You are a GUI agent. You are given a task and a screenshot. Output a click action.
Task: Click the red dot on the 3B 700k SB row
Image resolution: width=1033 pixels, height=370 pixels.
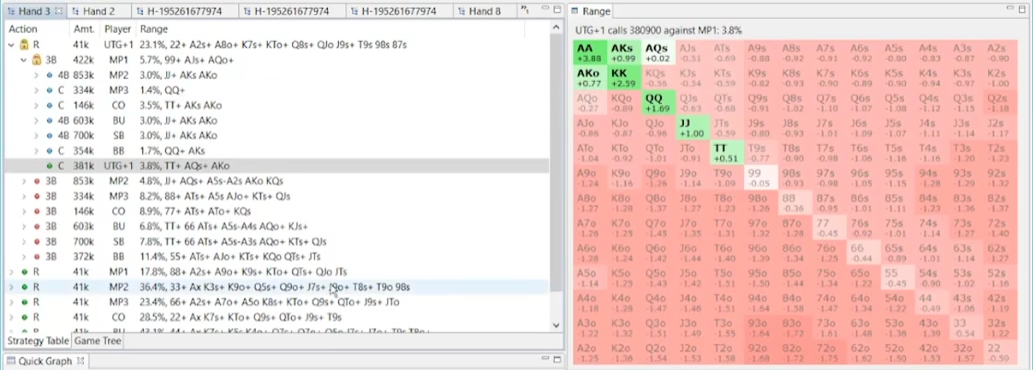click(x=37, y=242)
